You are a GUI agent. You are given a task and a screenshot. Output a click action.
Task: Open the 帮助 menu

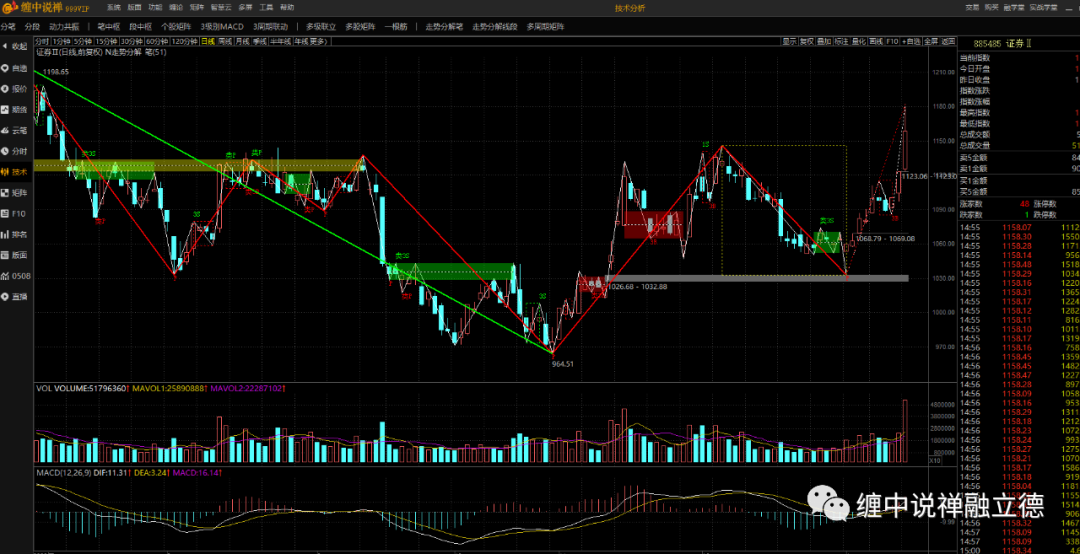click(287, 8)
